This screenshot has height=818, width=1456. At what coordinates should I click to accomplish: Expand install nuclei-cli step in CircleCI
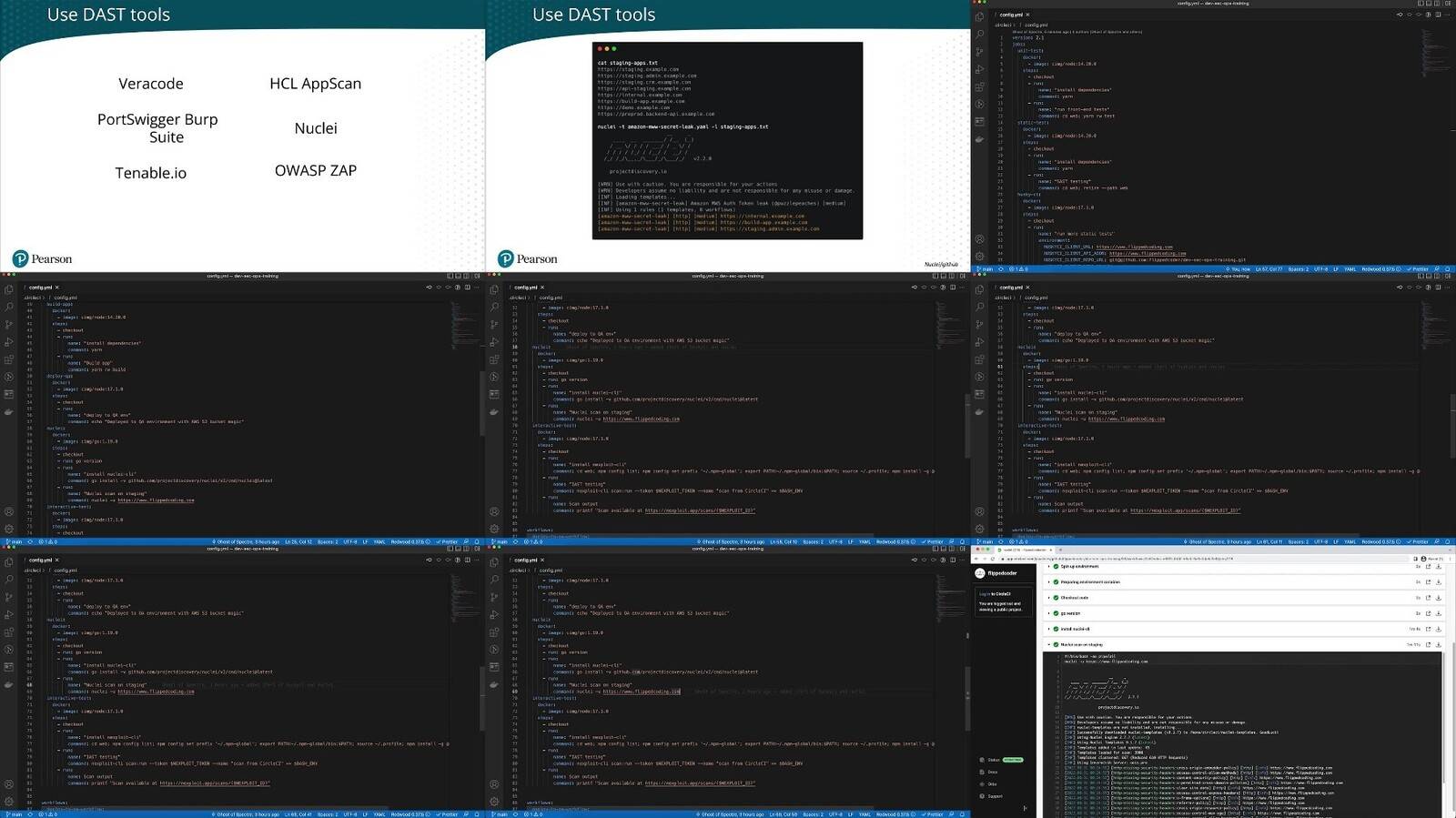click(x=1048, y=629)
